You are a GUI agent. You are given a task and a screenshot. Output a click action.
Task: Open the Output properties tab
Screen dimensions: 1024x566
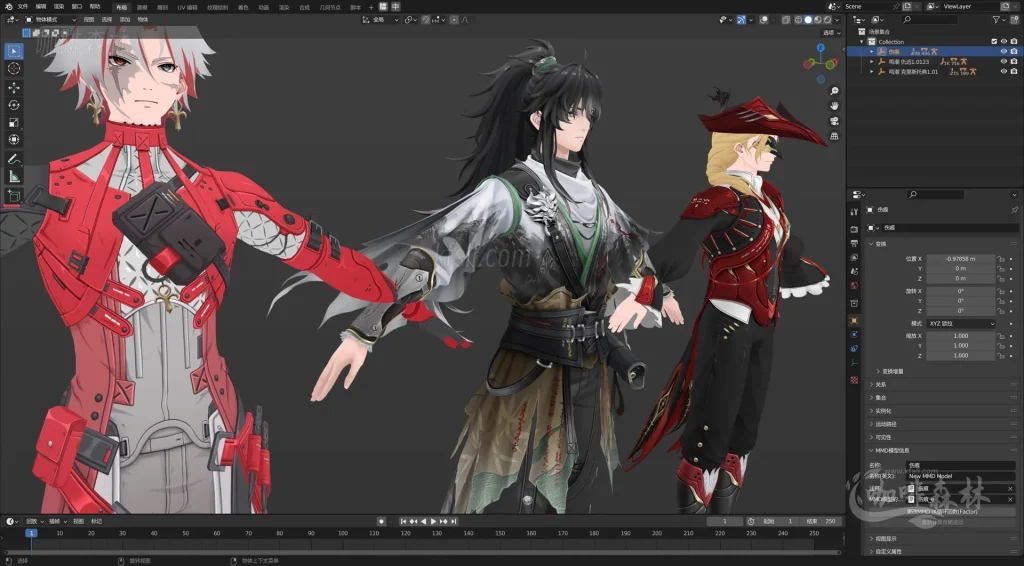[x=854, y=243]
